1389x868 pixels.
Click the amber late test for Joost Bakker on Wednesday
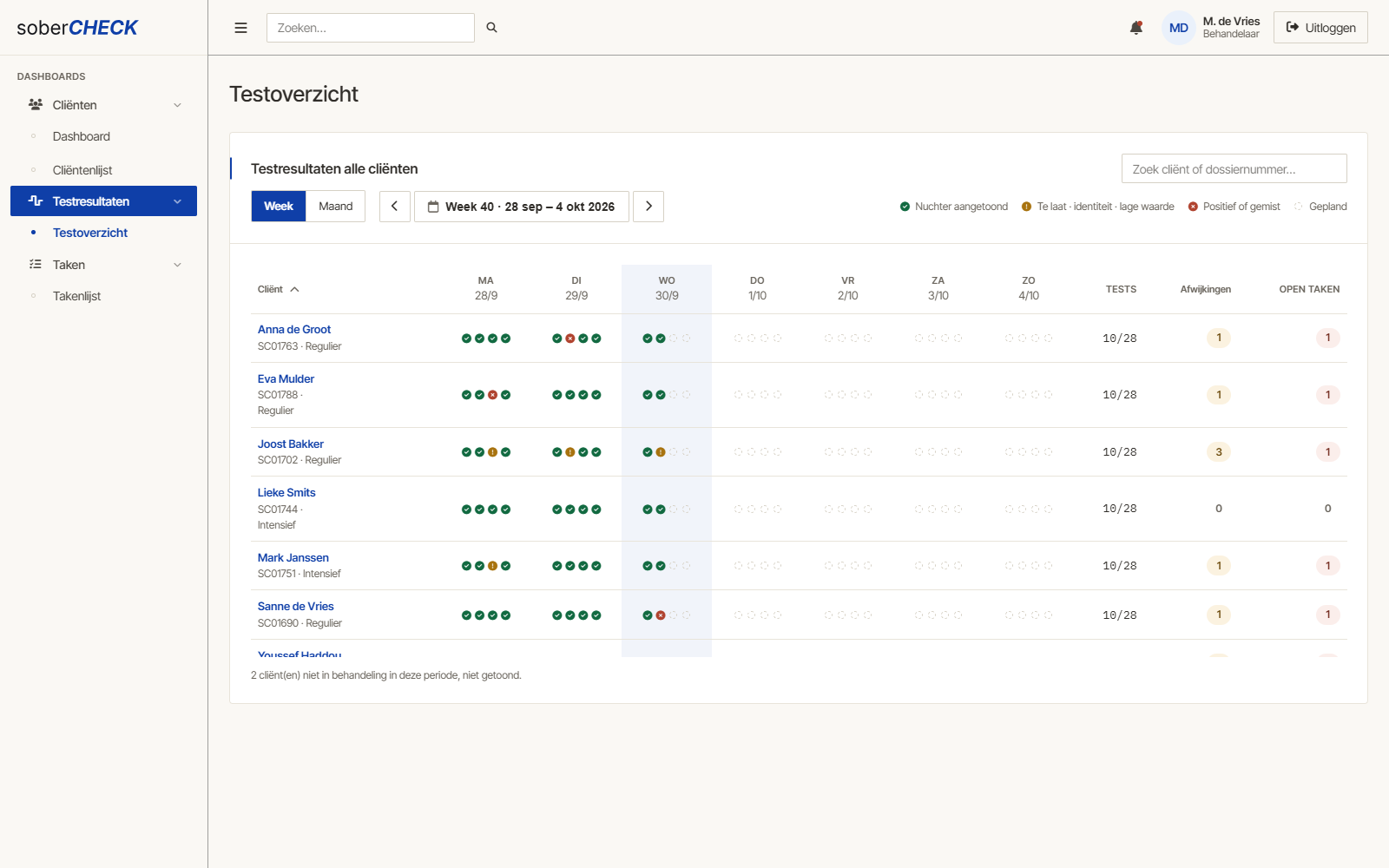click(x=661, y=452)
